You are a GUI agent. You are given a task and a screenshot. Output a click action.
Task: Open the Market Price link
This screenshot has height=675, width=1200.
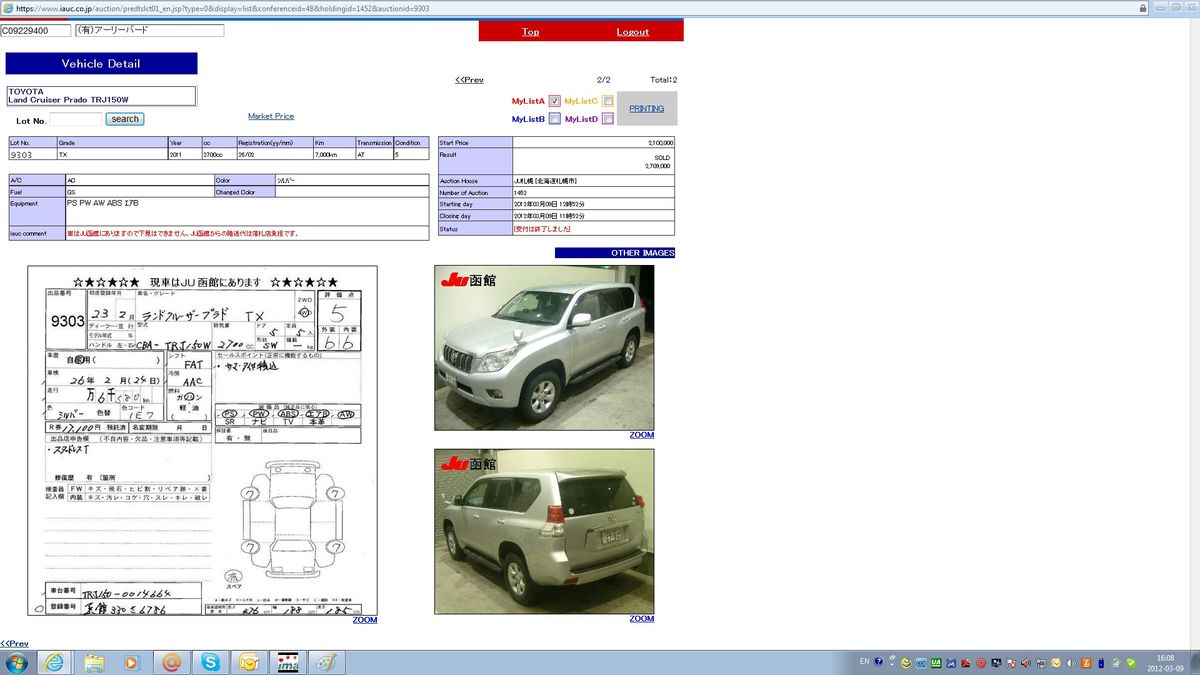271,117
